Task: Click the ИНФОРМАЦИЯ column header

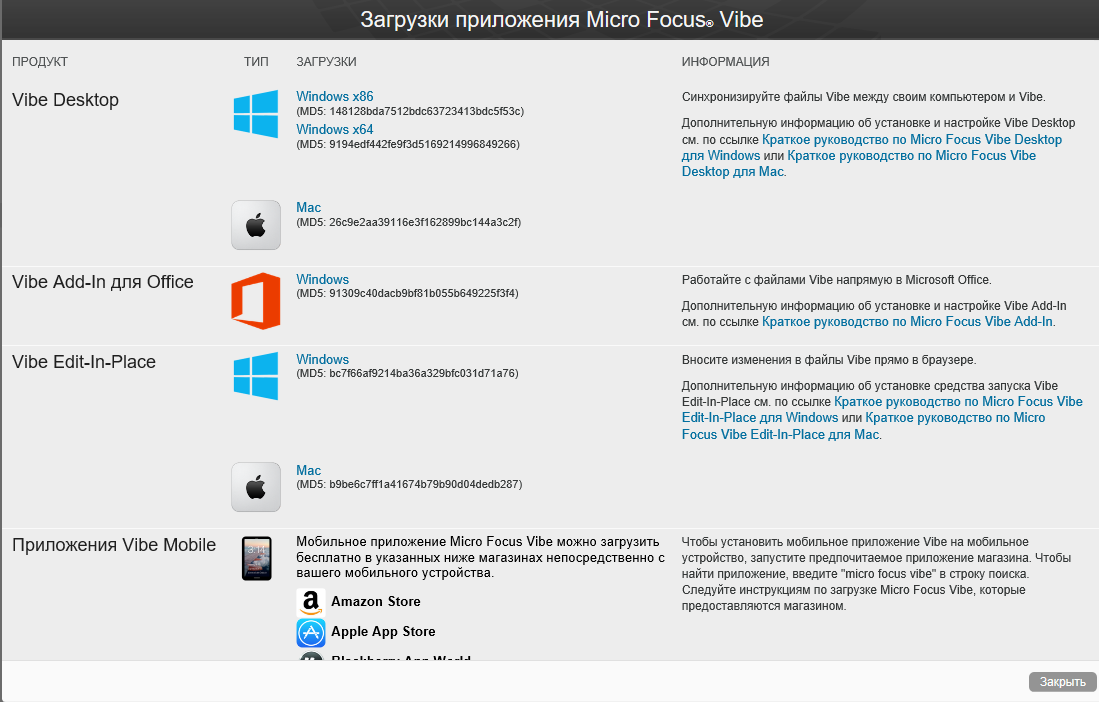Action: tap(725, 62)
